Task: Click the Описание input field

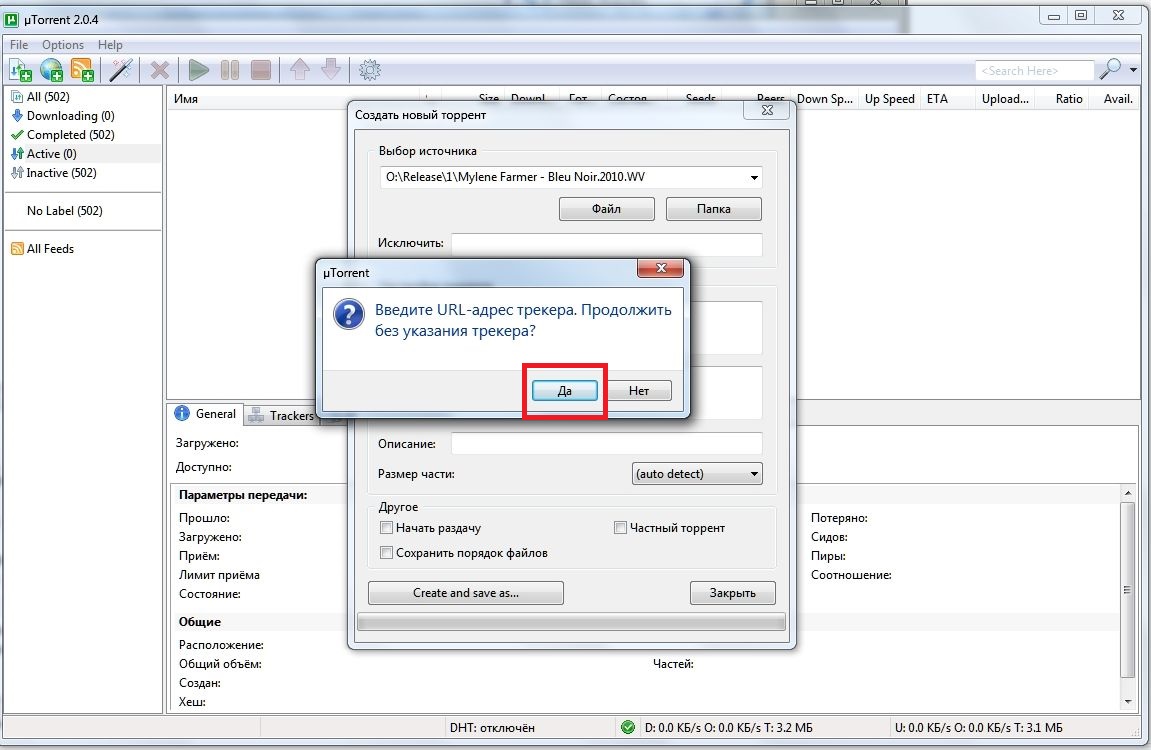Action: click(606, 443)
